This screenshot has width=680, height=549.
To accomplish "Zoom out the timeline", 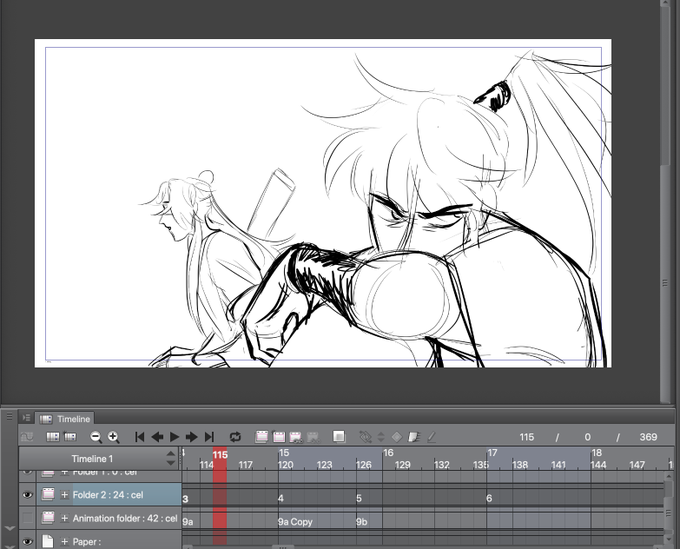I will 96,437.
